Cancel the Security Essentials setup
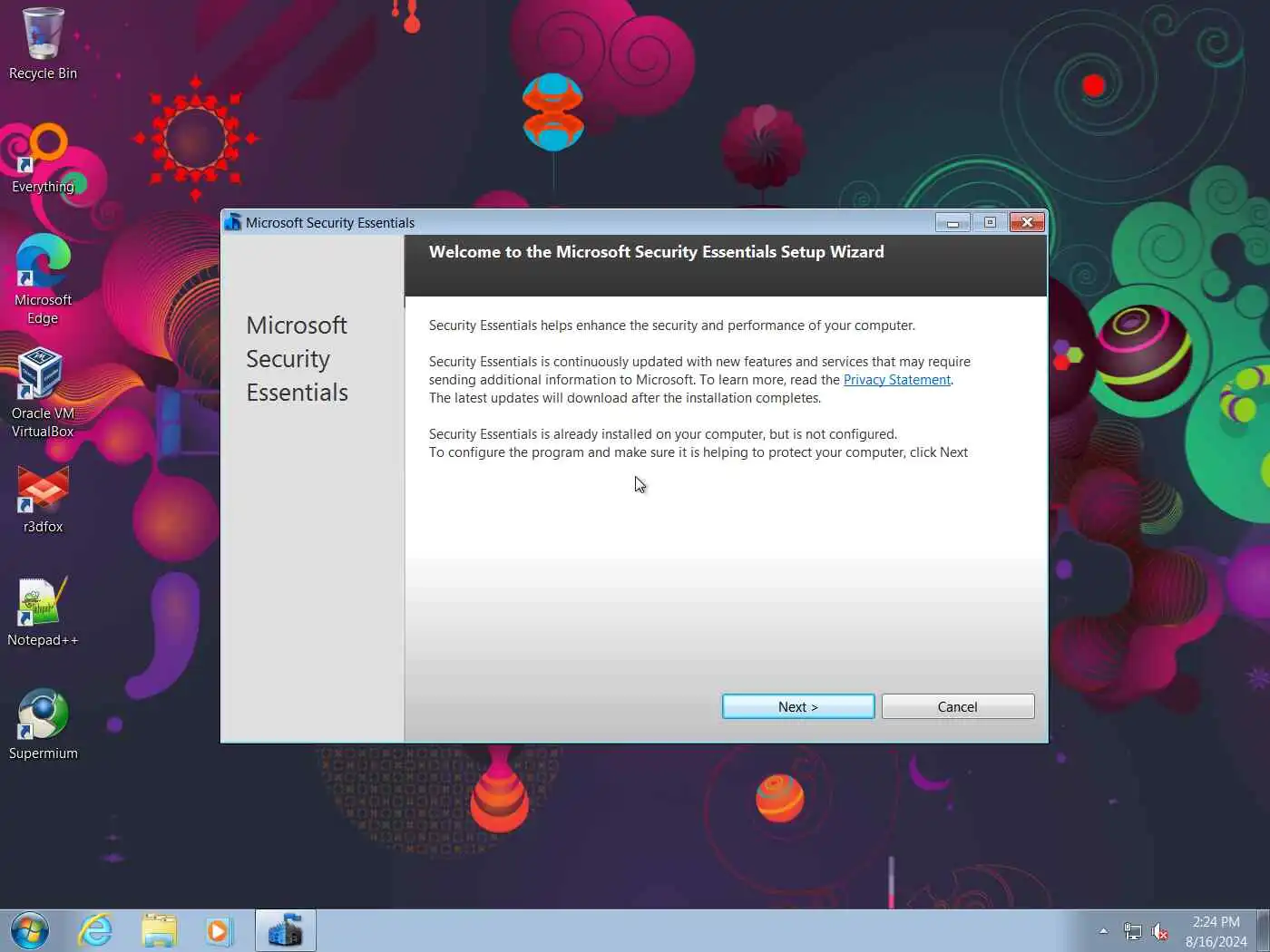The width and height of the screenshot is (1270, 952). [958, 706]
